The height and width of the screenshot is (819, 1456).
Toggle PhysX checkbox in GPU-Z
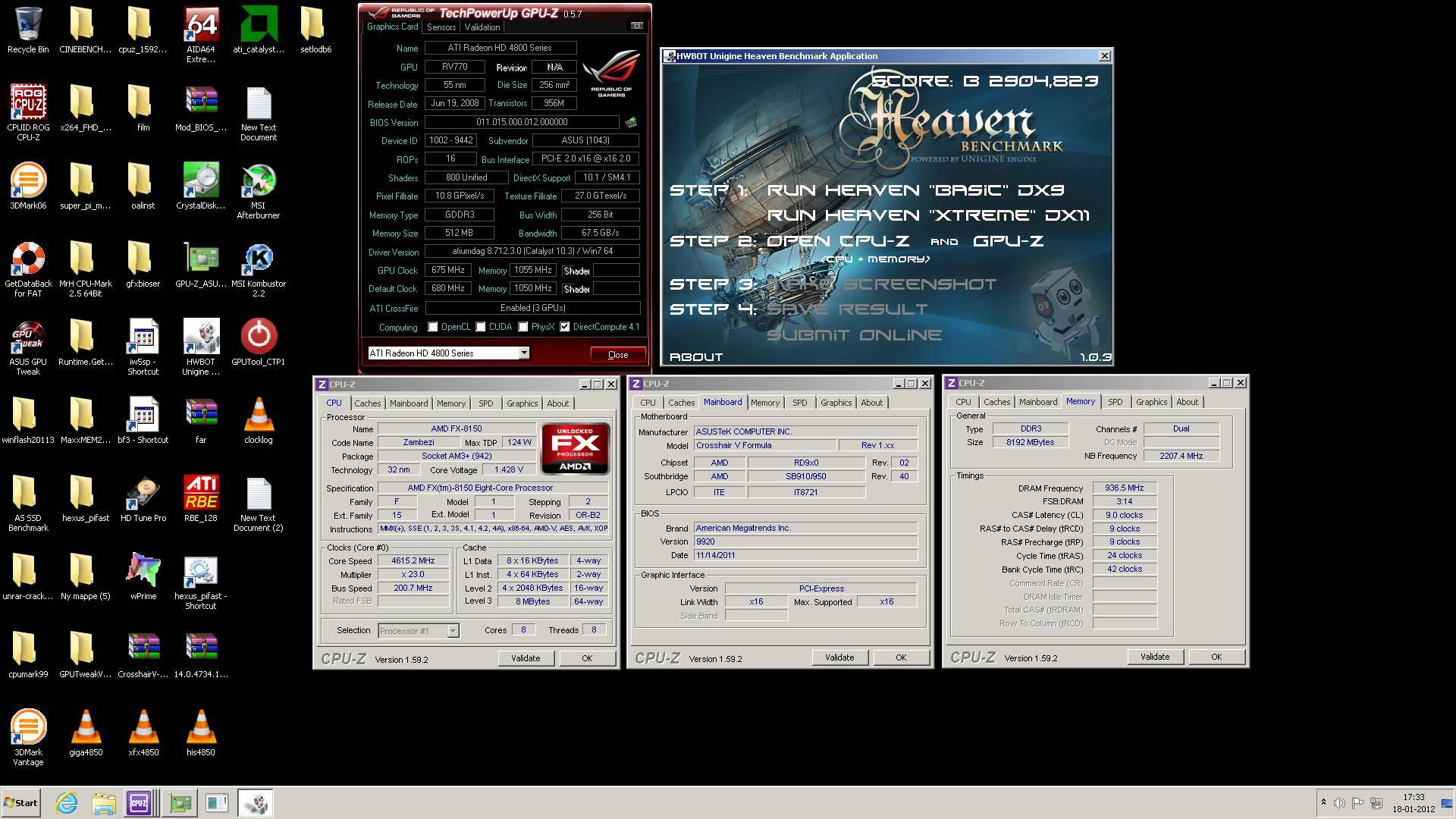coord(523,327)
